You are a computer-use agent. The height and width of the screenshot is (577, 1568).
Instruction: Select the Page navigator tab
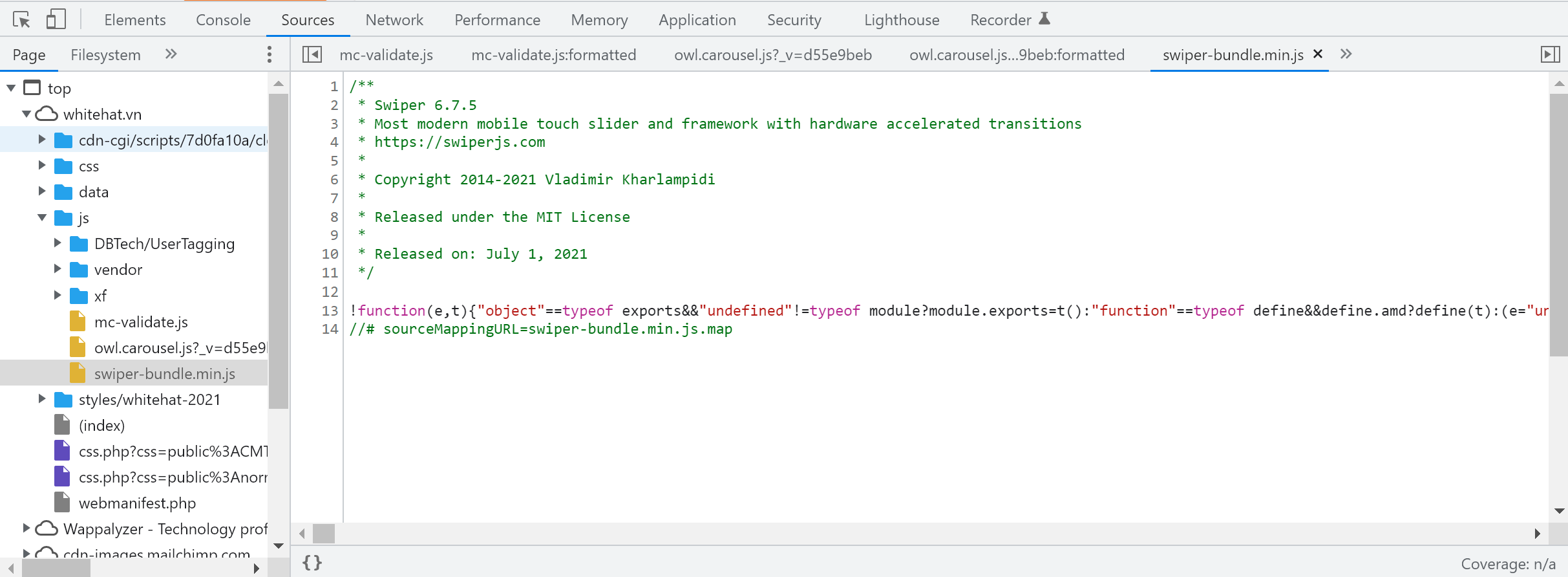(29, 55)
